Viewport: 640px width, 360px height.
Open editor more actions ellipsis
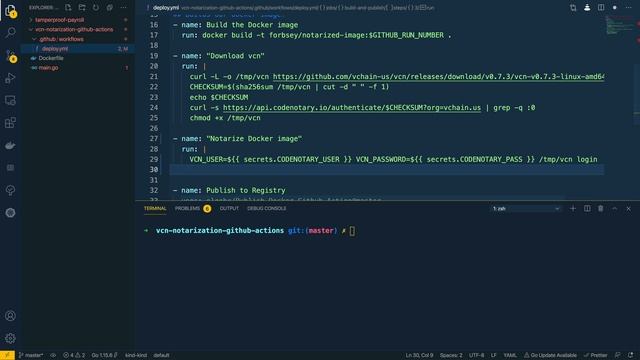coord(629,7)
